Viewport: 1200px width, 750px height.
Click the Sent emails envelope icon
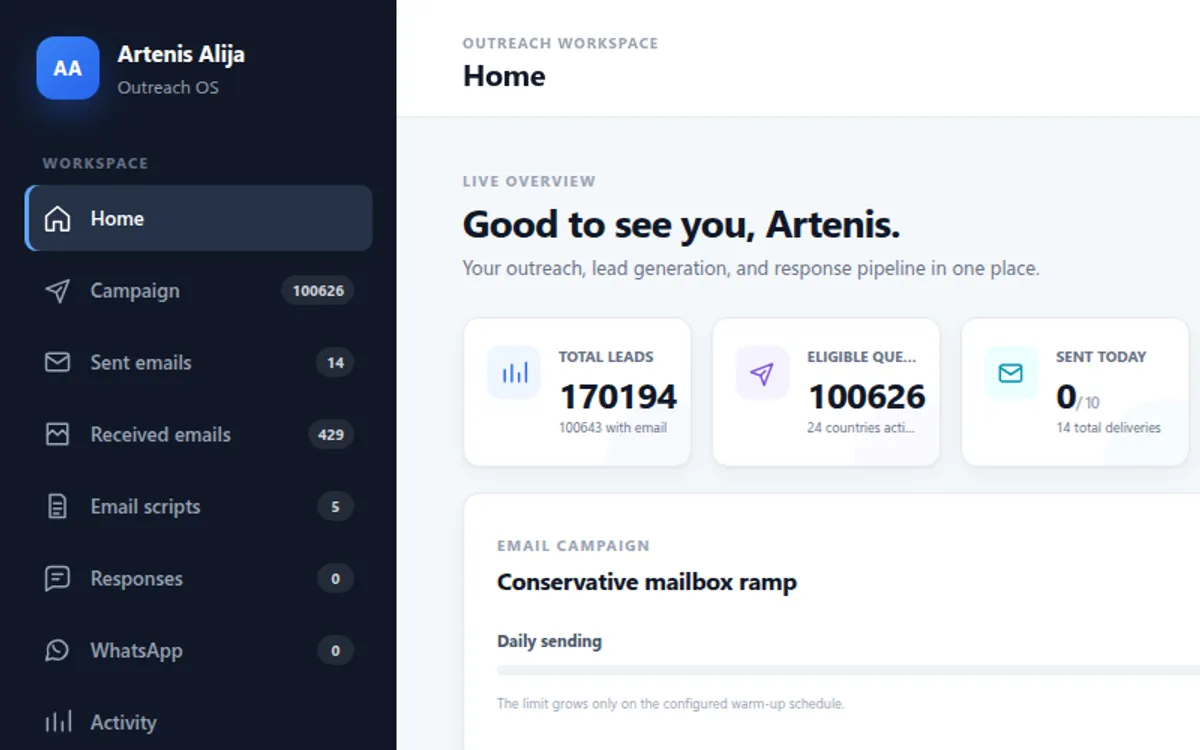[58, 362]
